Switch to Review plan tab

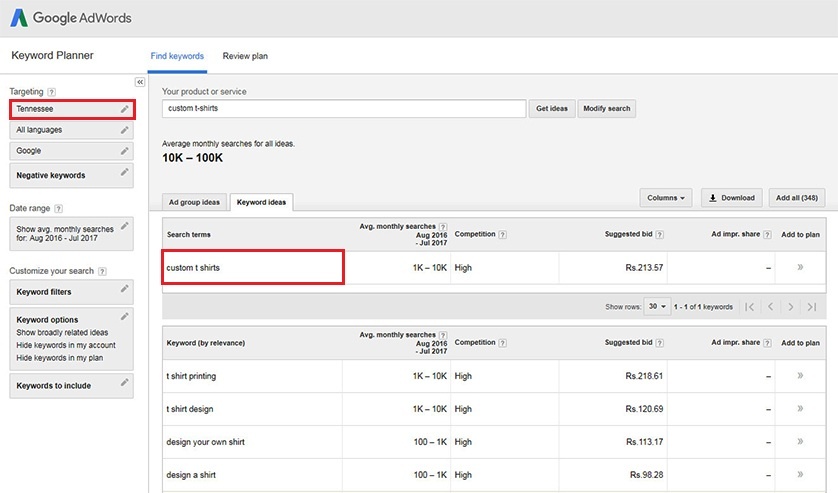click(x=245, y=56)
